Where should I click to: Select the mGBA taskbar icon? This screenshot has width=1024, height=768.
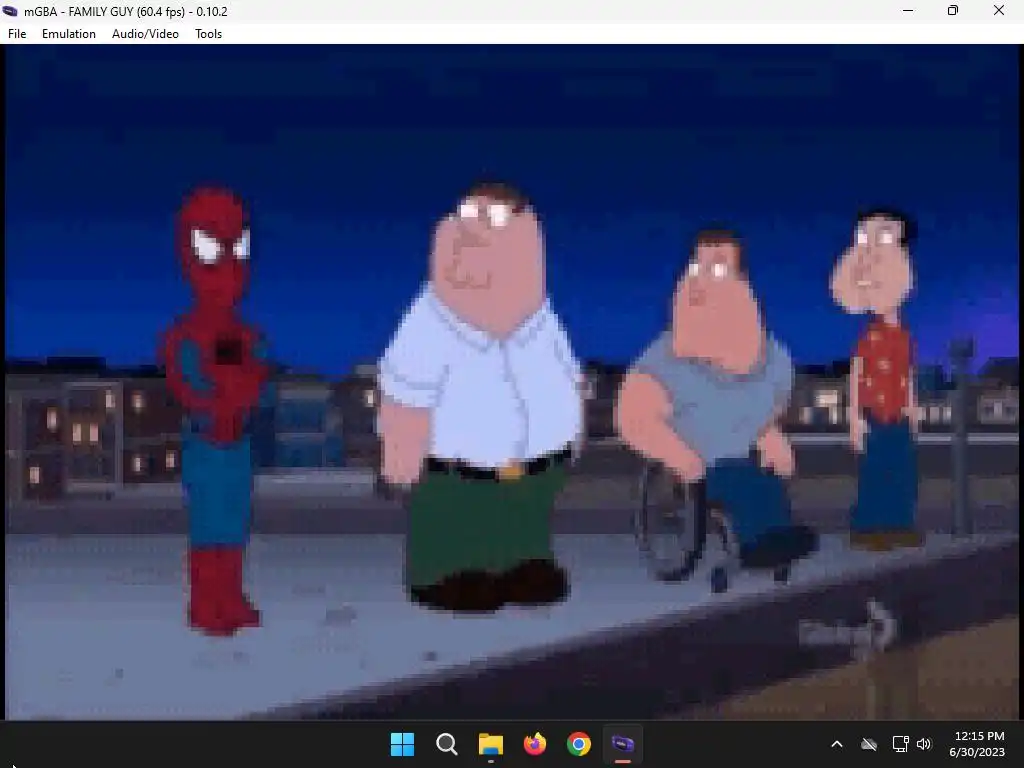623,744
